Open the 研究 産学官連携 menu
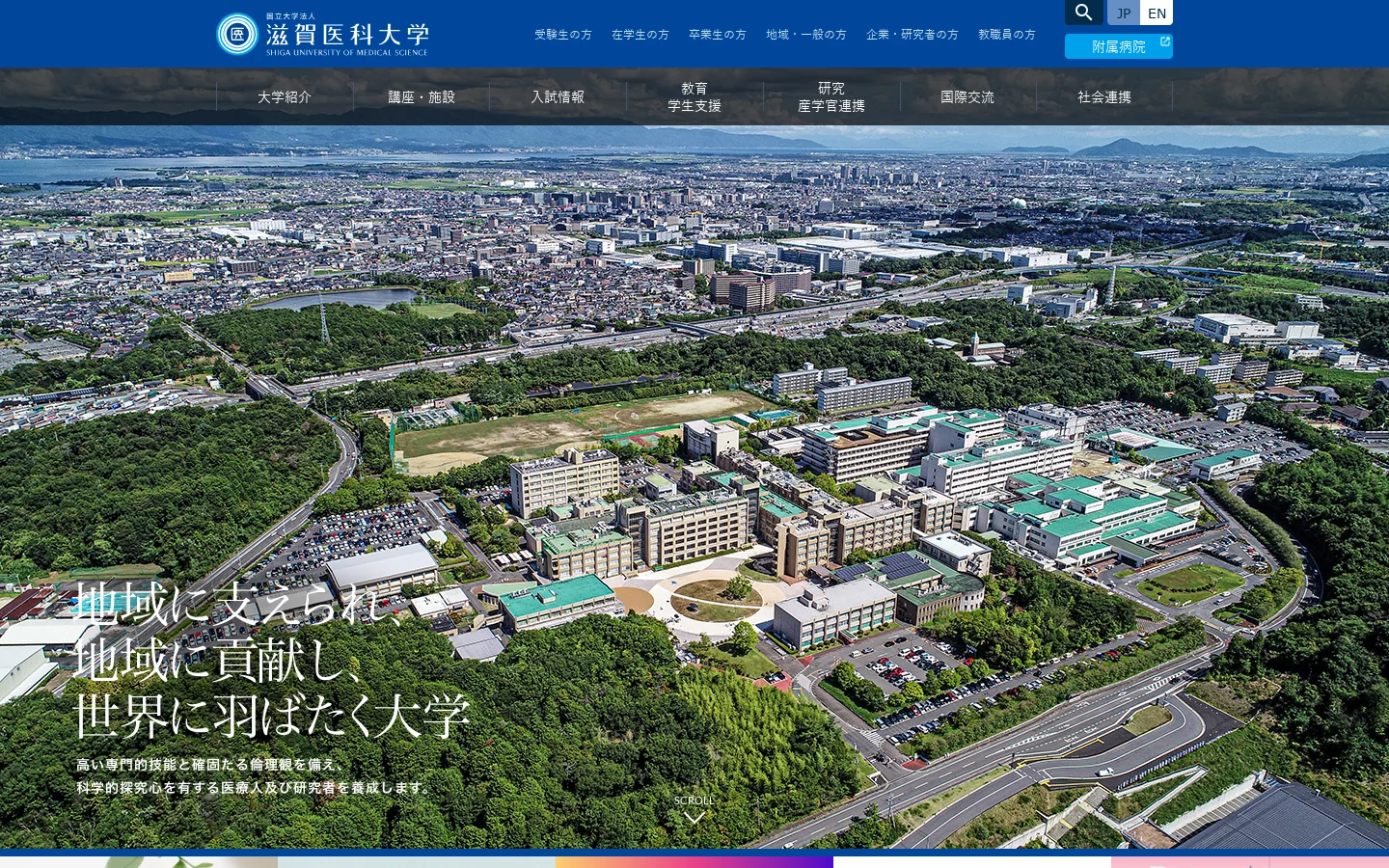 coord(831,96)
